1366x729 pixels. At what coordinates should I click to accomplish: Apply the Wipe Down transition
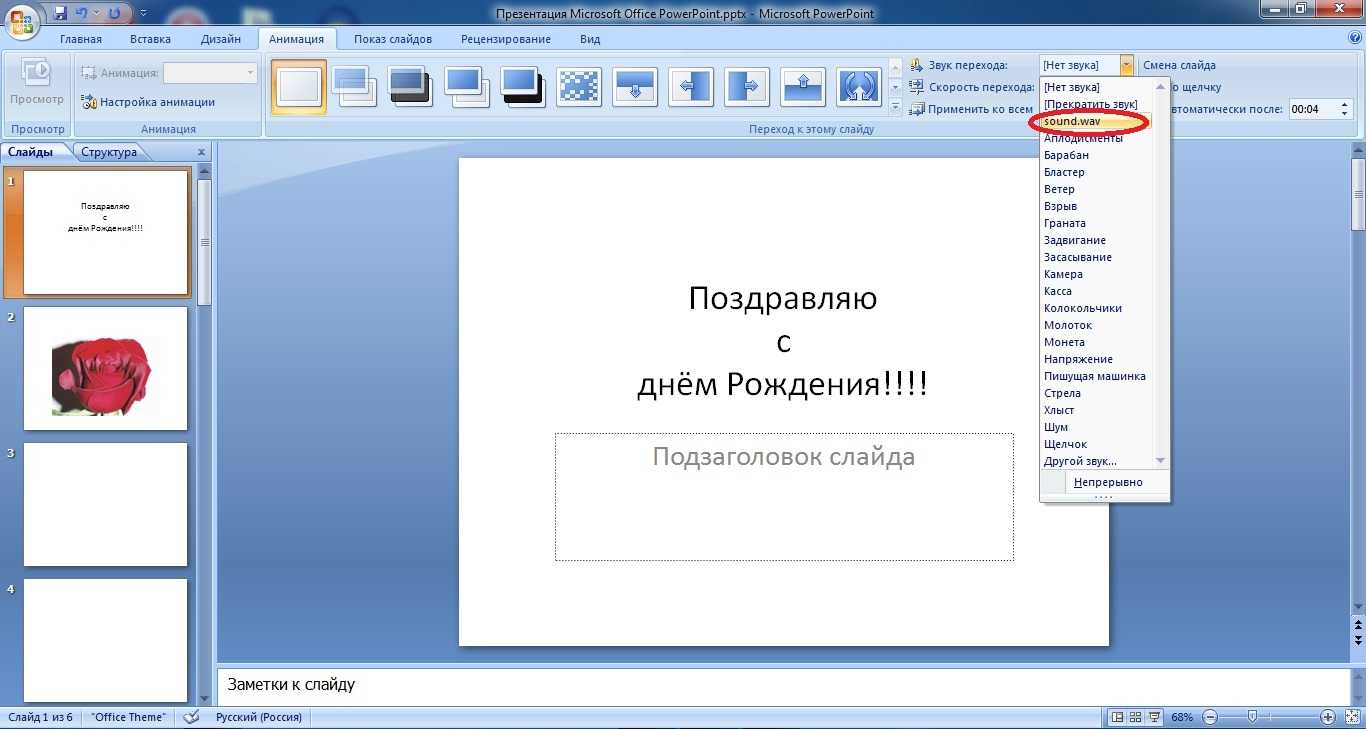634,87
